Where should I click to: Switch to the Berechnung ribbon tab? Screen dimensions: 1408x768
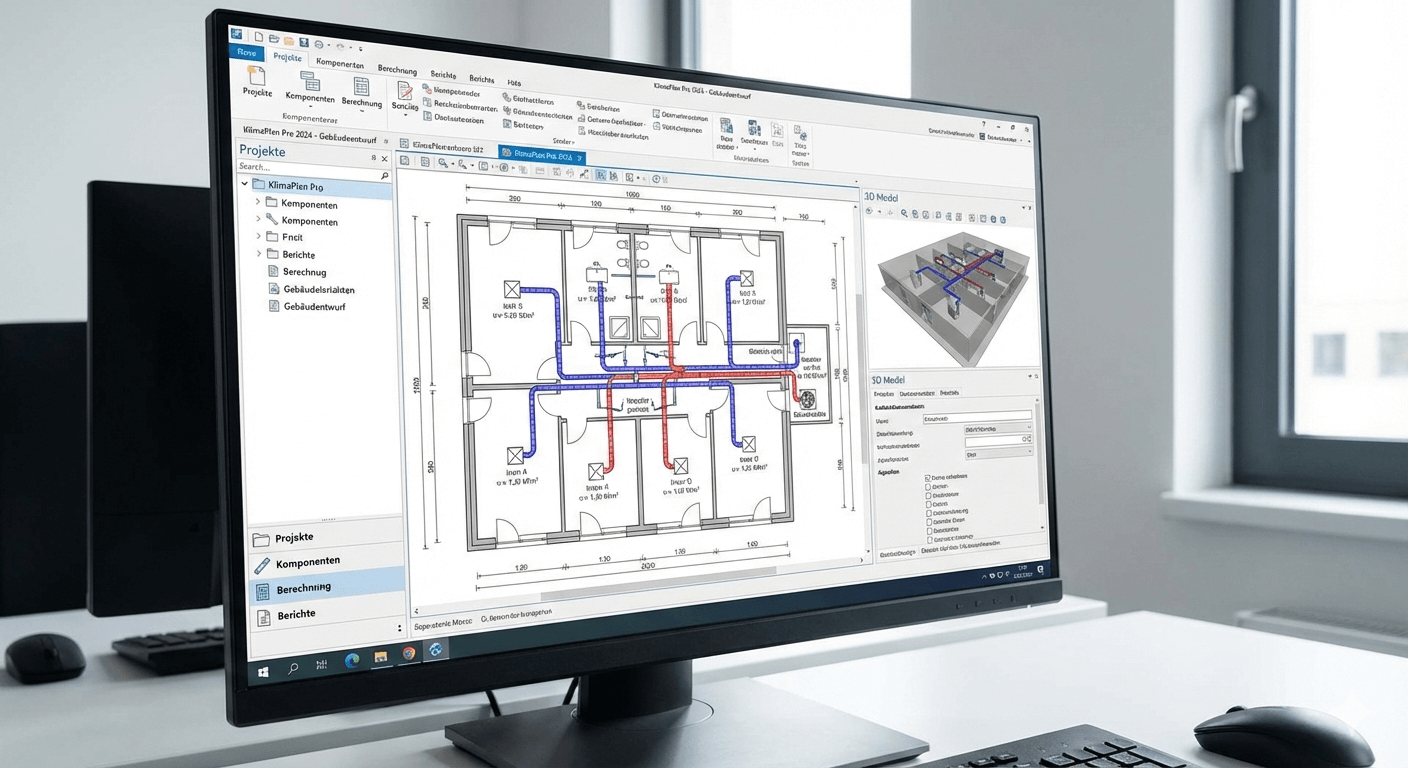click(x=397, y=70)
